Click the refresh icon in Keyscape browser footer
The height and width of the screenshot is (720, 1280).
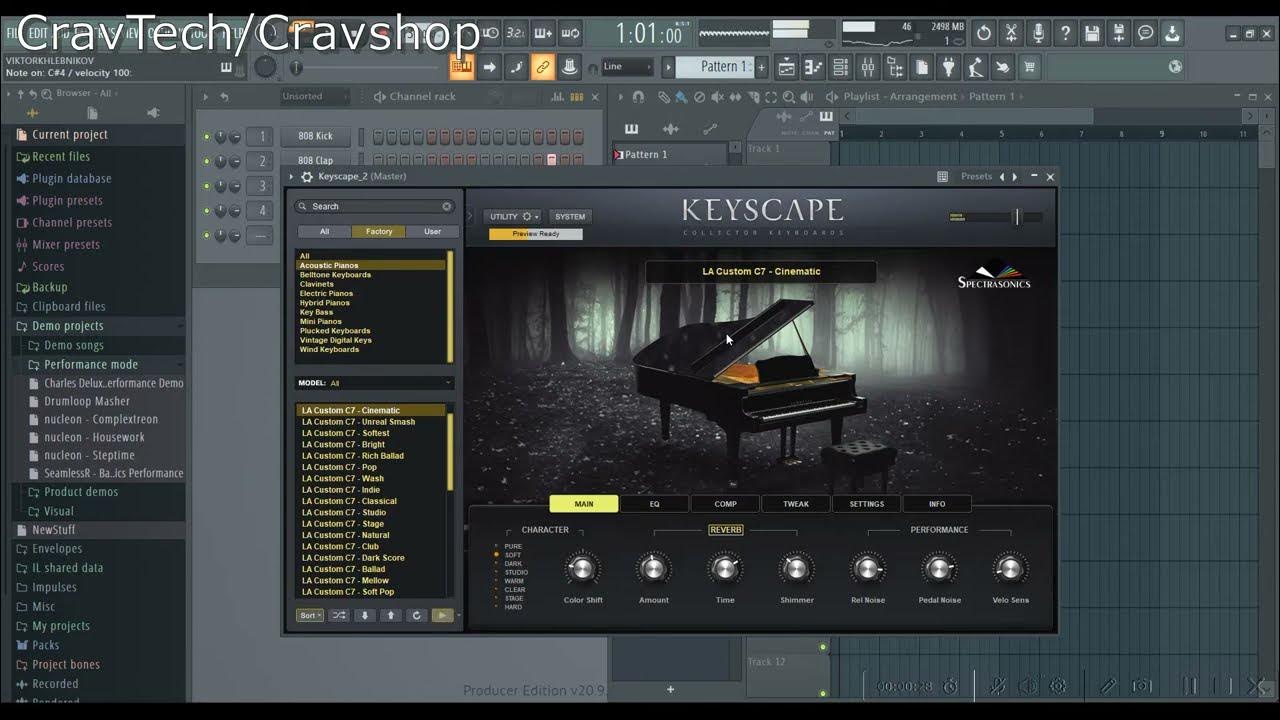click(417, 615)
